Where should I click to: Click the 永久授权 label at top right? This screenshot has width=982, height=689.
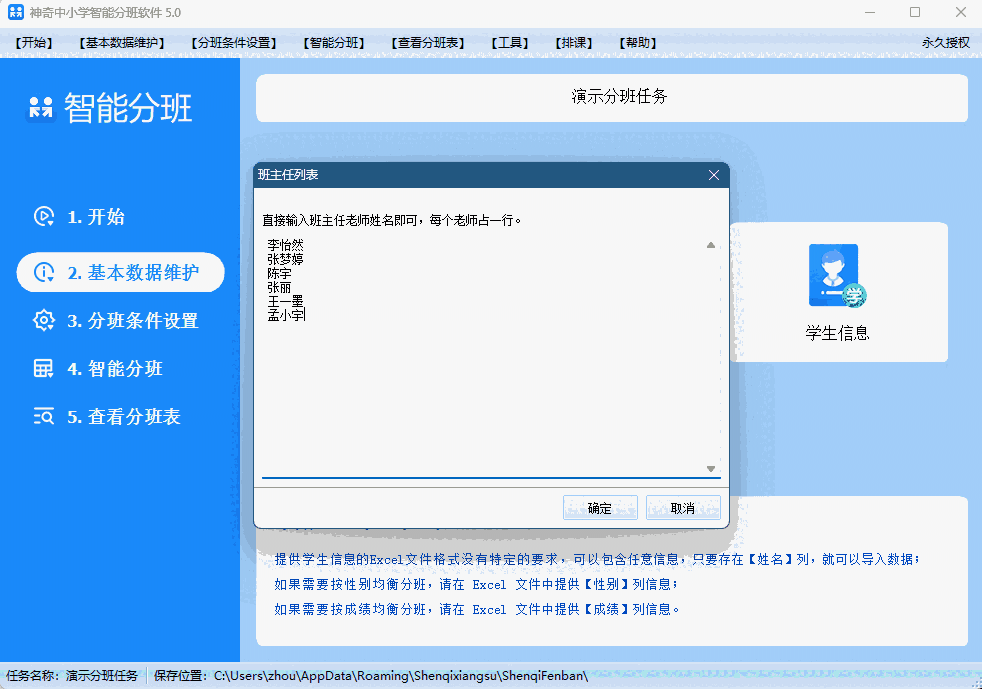coord(945,42)
